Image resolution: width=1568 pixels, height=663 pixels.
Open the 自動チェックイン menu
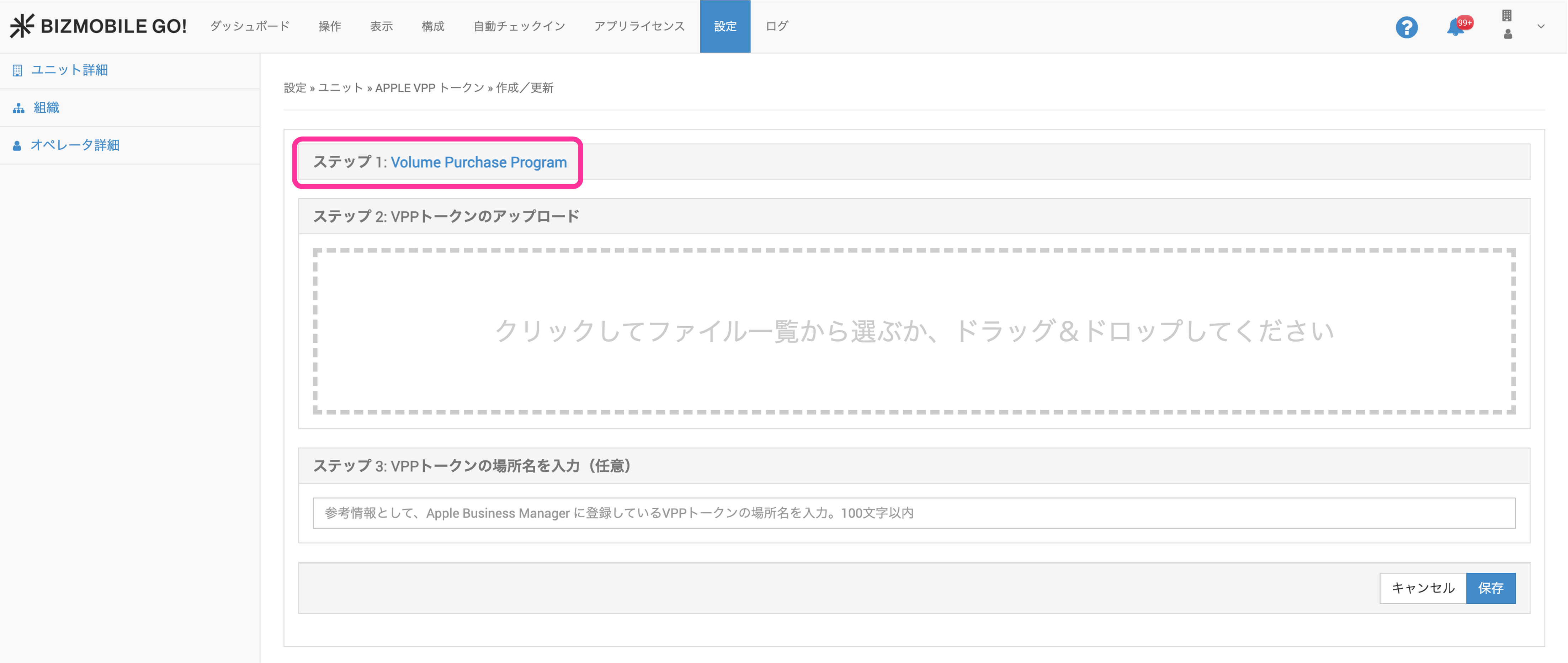point(519,26)
